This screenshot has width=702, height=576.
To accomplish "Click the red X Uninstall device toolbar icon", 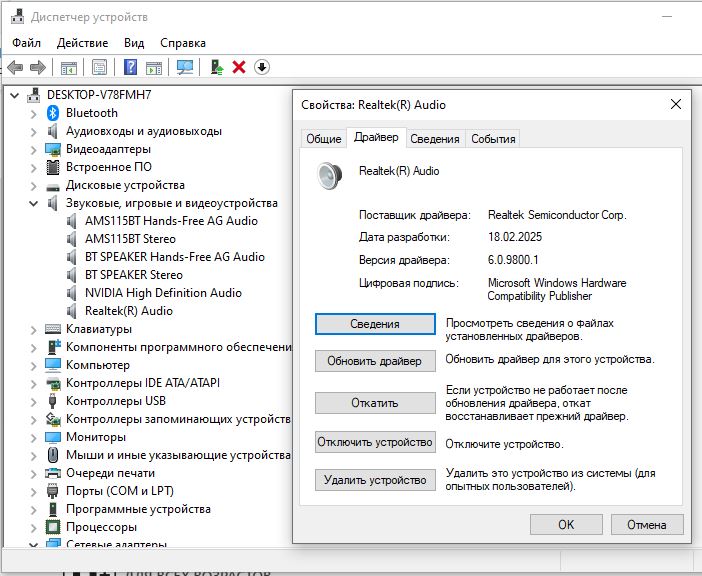I will click(239, 67).
